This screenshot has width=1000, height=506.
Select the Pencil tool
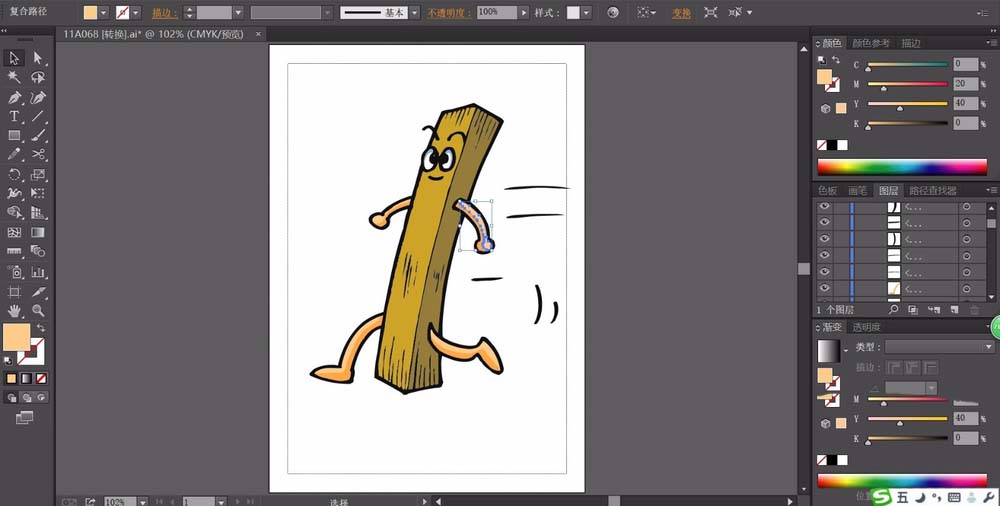[x=14, y=154]
